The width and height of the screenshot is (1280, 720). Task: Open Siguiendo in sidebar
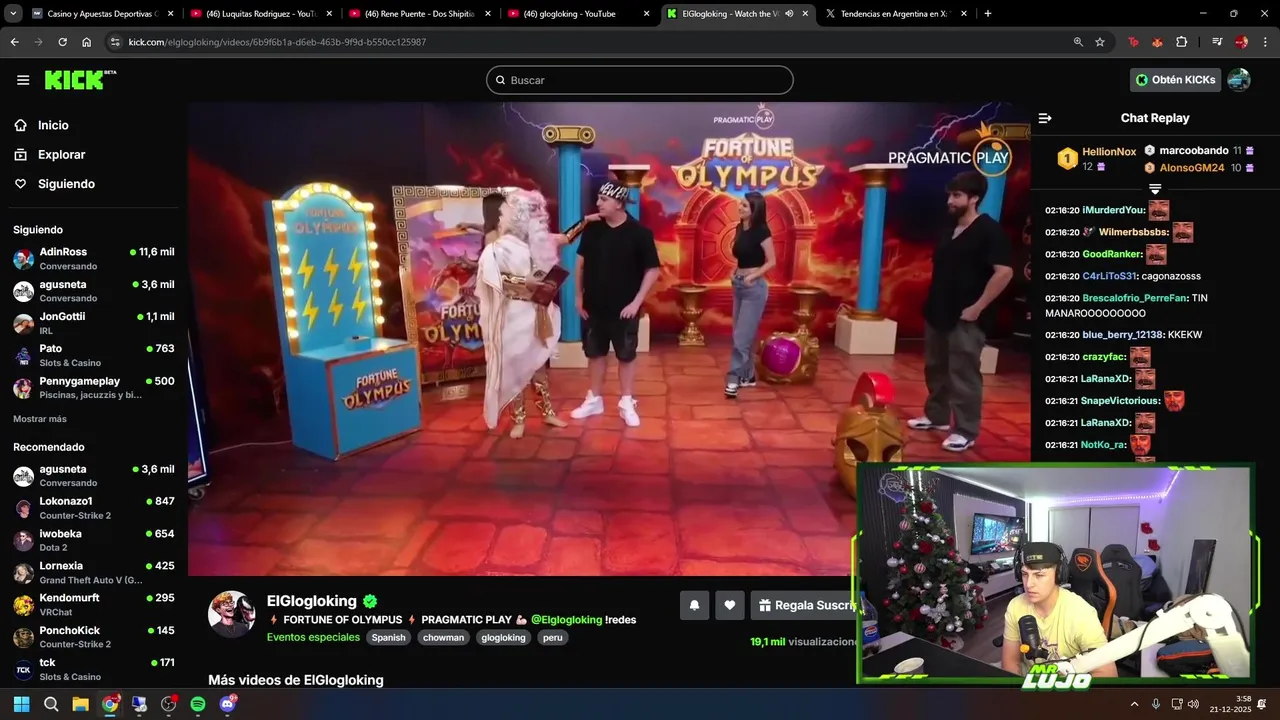pos(66,184)
